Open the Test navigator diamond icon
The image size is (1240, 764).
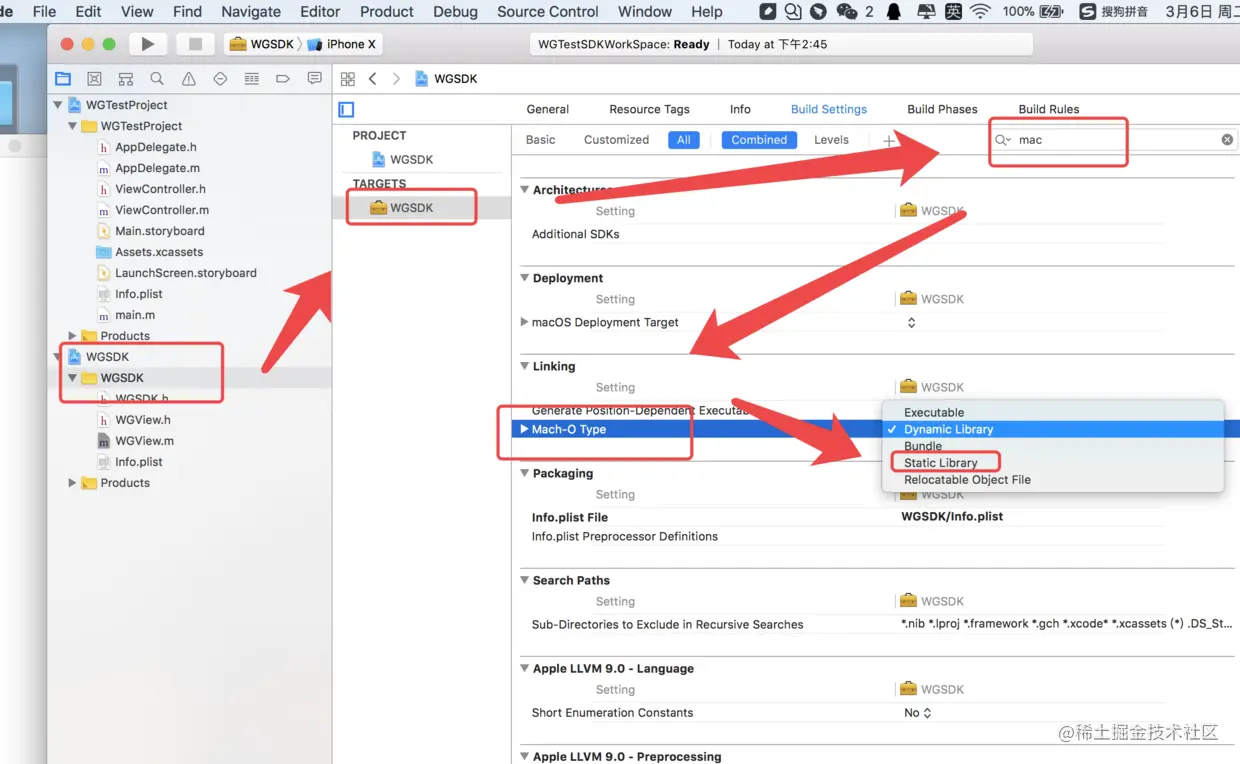(x=220, y=79)
